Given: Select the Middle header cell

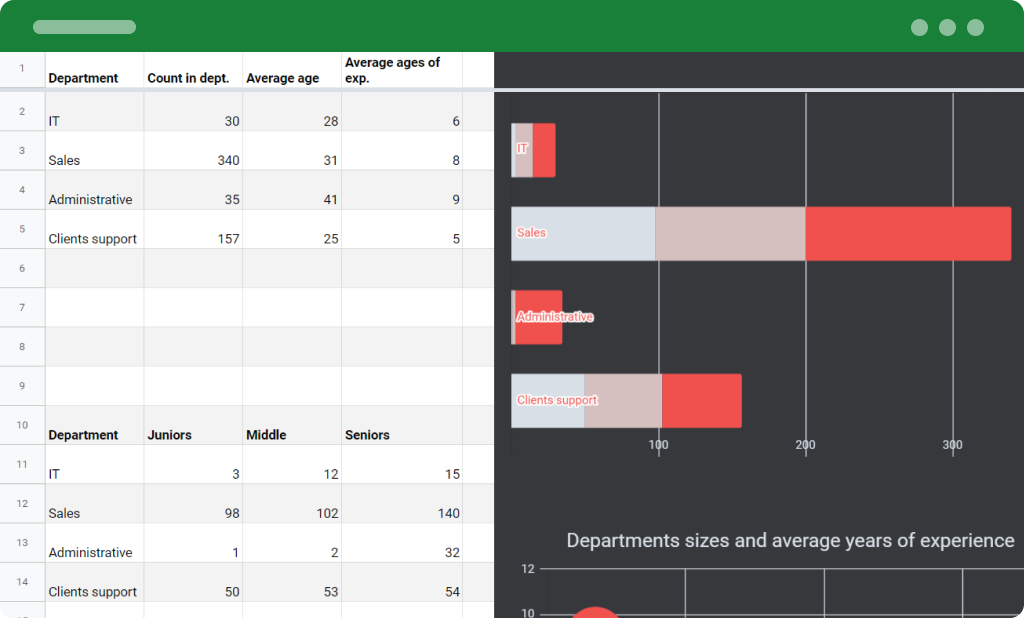Looking at the screenshot, I should pos(292,425).
